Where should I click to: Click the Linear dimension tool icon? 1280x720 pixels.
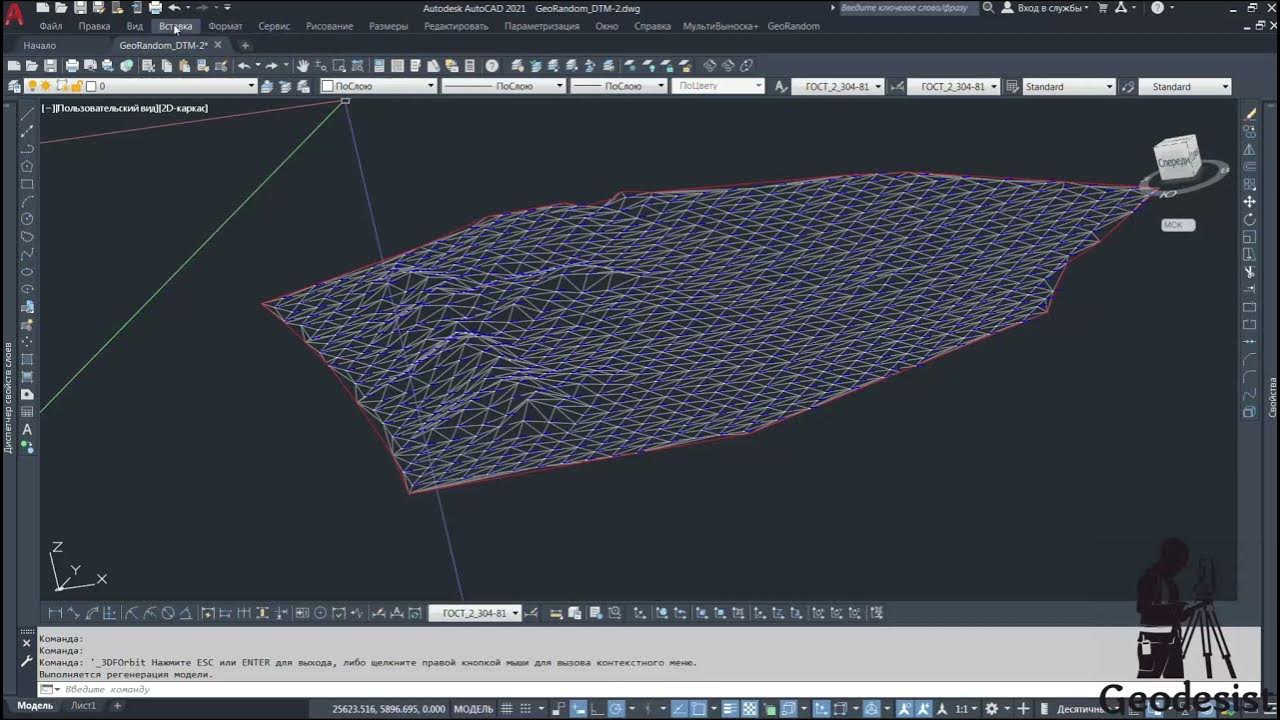pyautogui.click(x=55, y=613)
